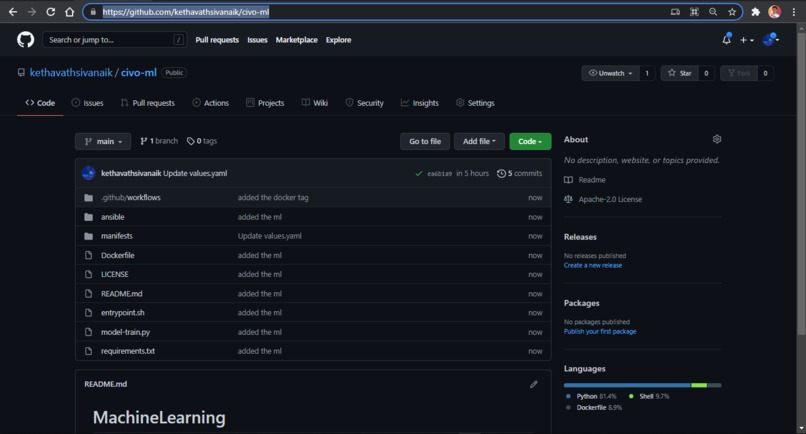Expand the Unwatch dropdown

tap(611, 73)
